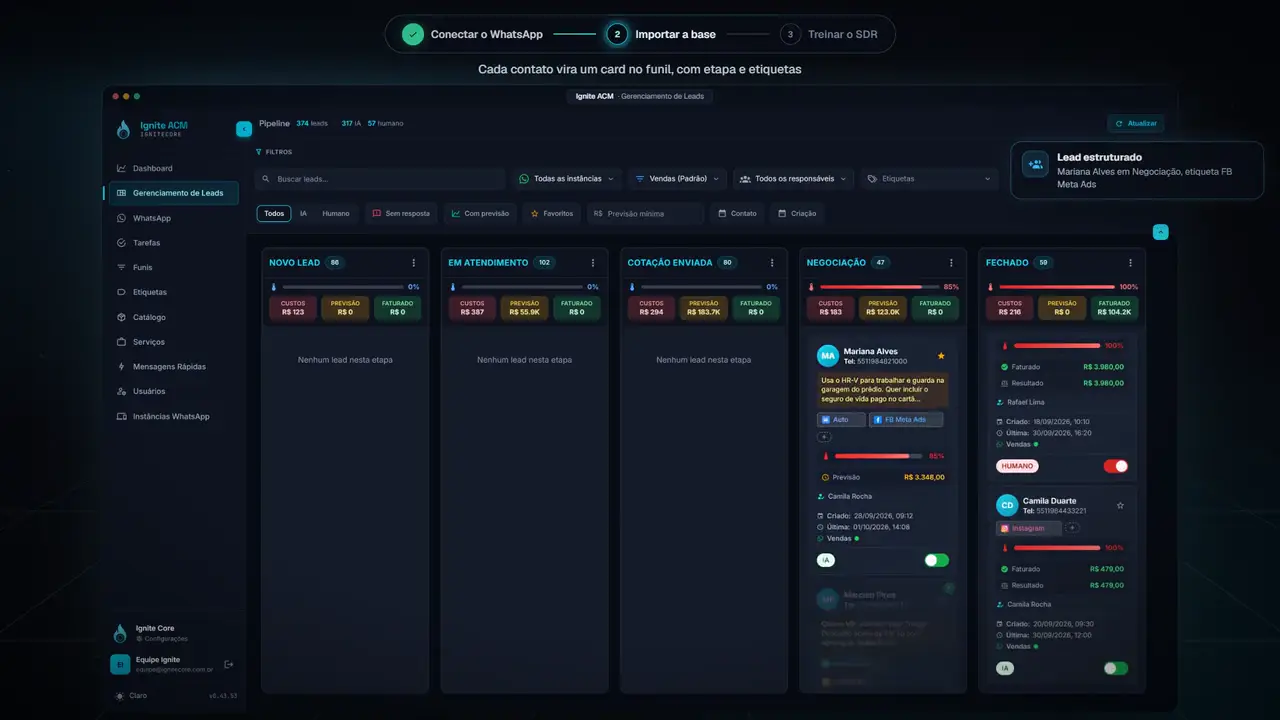Log out using the icon beside Equipe Ignite

pyautogui.click(x=228, y=664)
